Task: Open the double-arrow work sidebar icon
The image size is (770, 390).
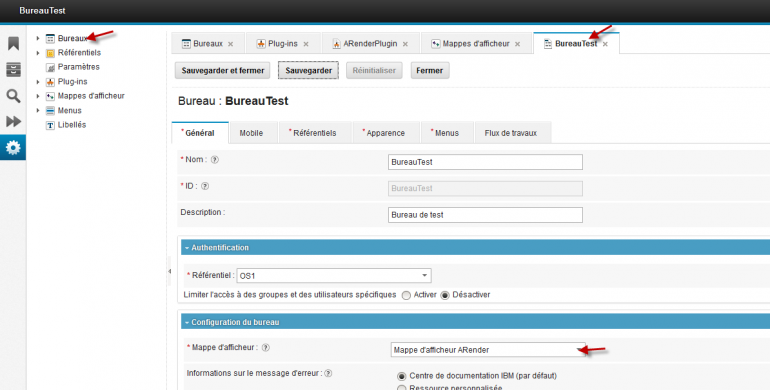Action: (13, 121)
